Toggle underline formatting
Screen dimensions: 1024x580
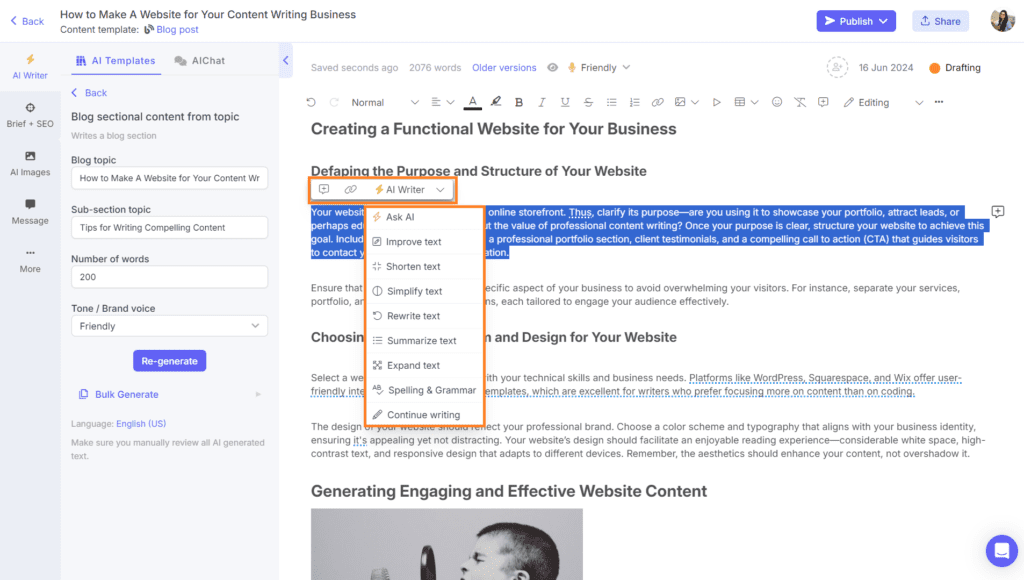[565, 103]
